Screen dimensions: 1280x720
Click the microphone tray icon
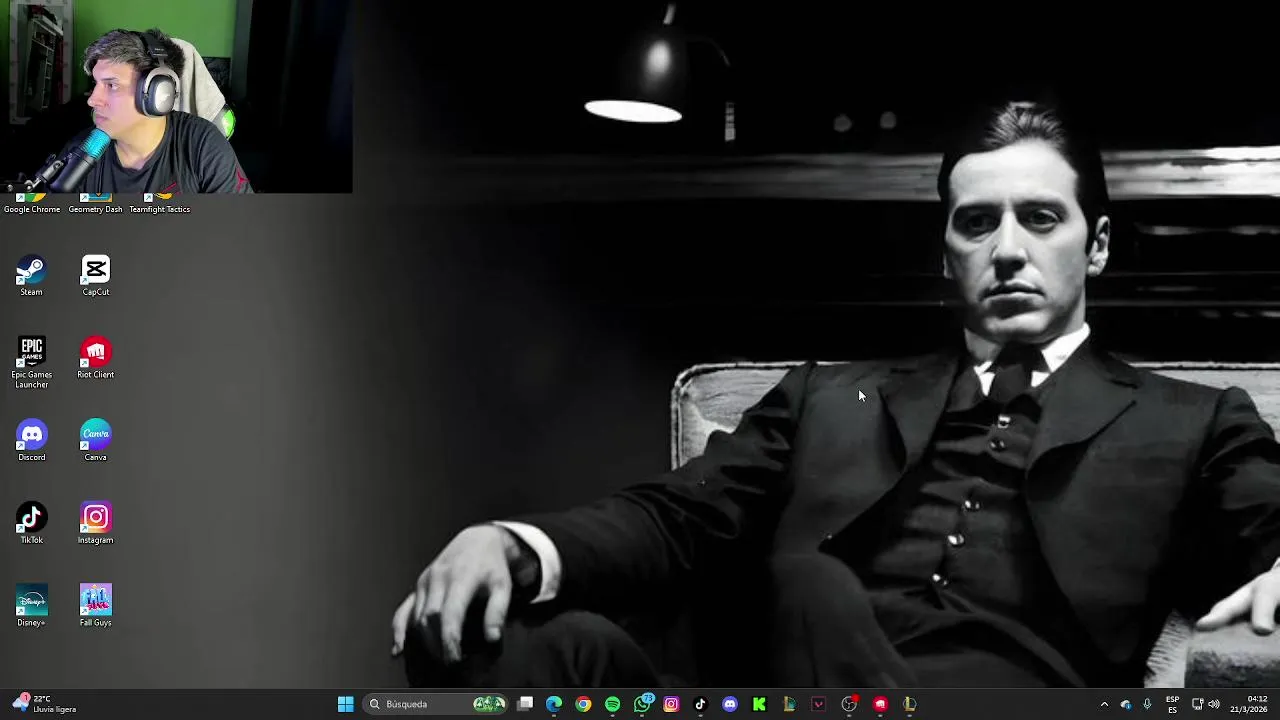(1147, 704)
